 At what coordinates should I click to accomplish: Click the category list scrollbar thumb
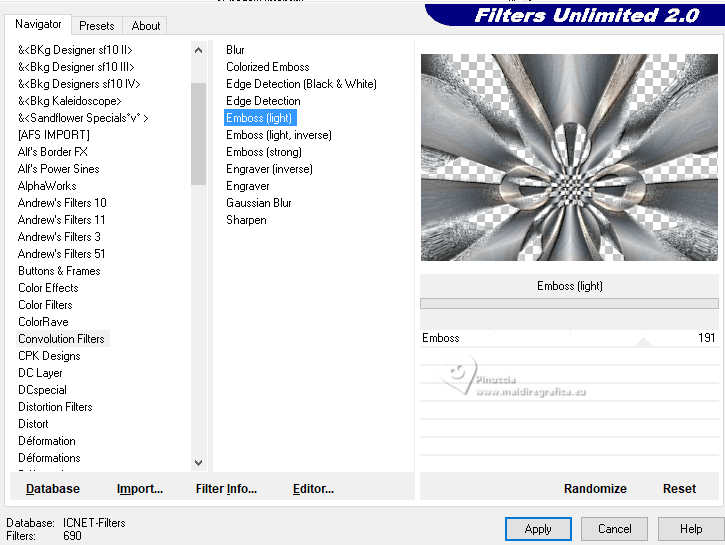[198, 134]
